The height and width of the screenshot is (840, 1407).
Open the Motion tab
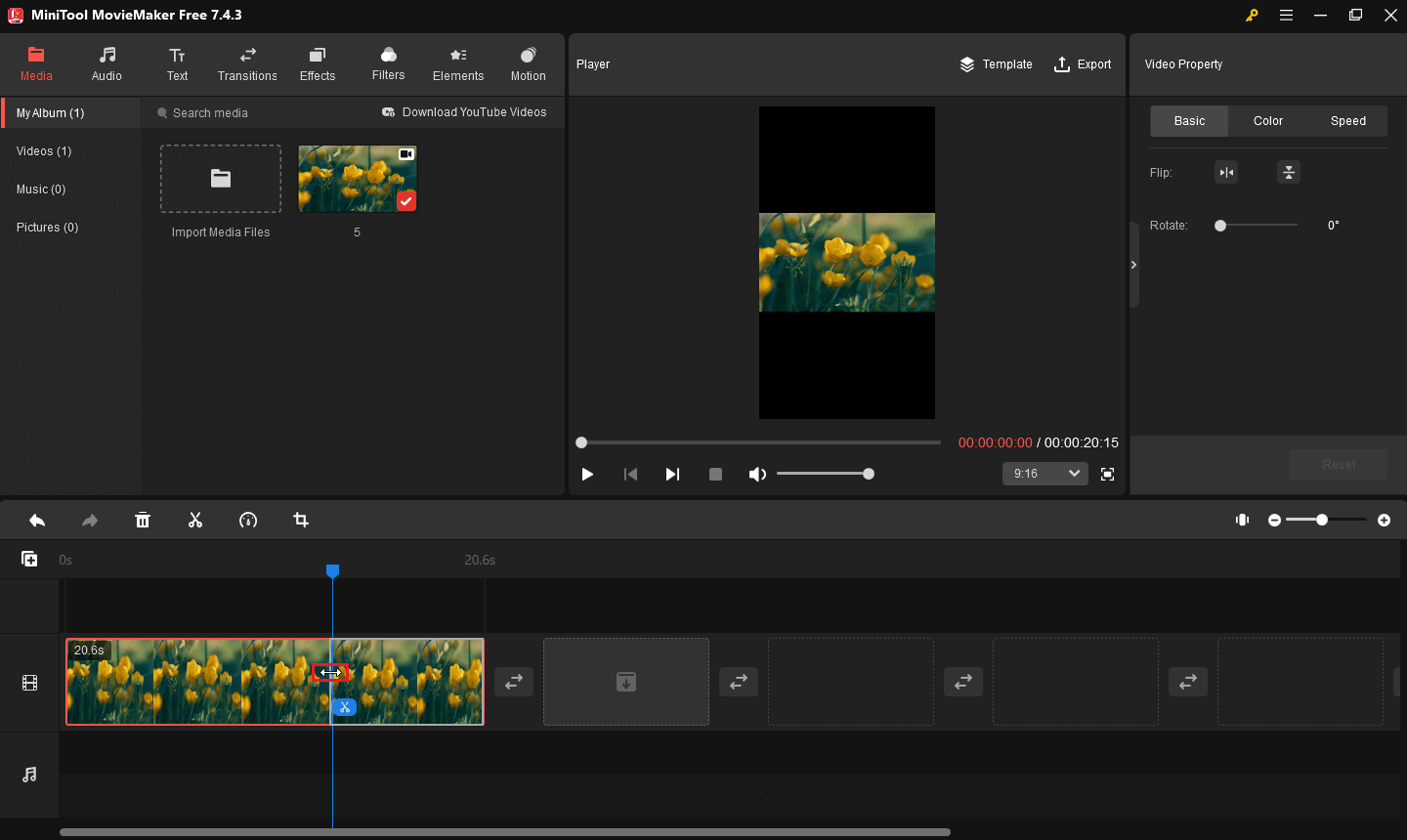pyautogui.click(x=529, y=64)
